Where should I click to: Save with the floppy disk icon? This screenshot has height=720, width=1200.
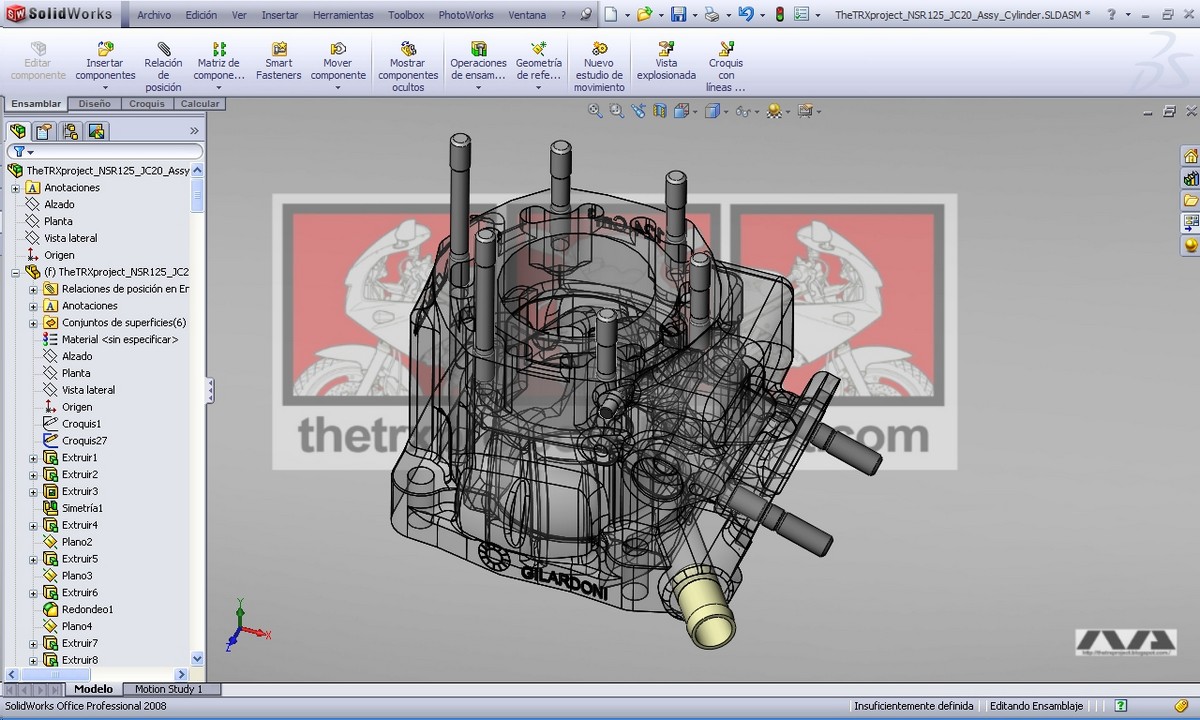[678, 15]
